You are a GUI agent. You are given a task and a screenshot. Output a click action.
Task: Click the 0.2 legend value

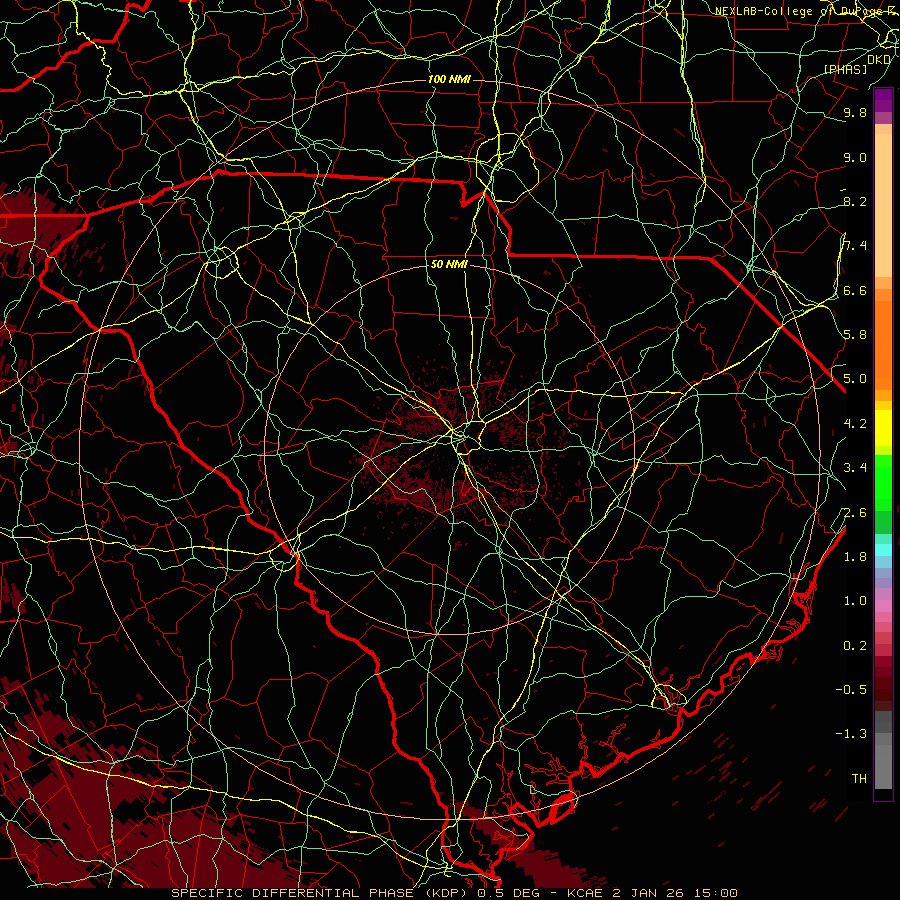[x=855, y=646]
